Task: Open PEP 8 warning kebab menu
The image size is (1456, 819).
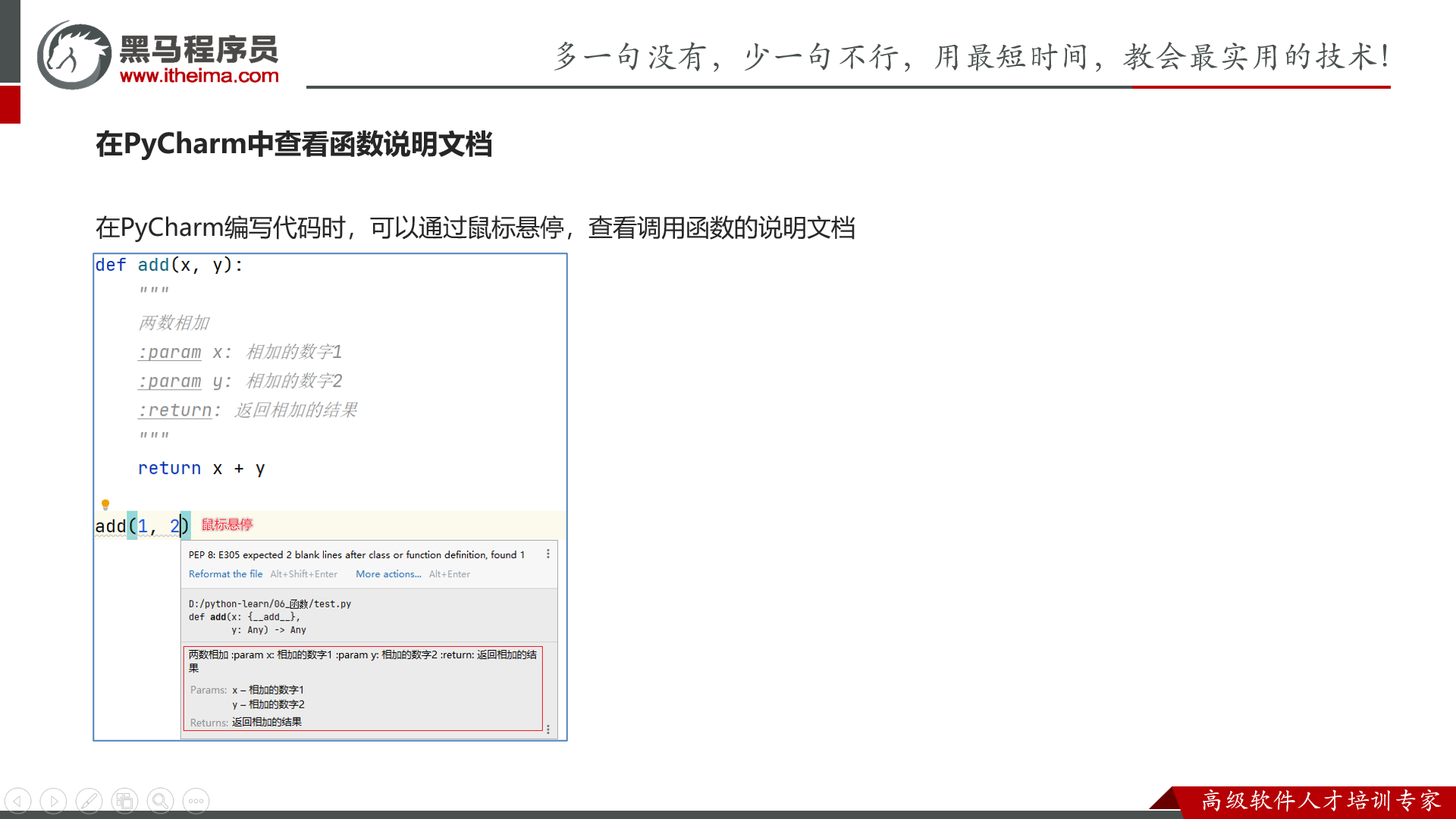Action: tap(548, 554)
